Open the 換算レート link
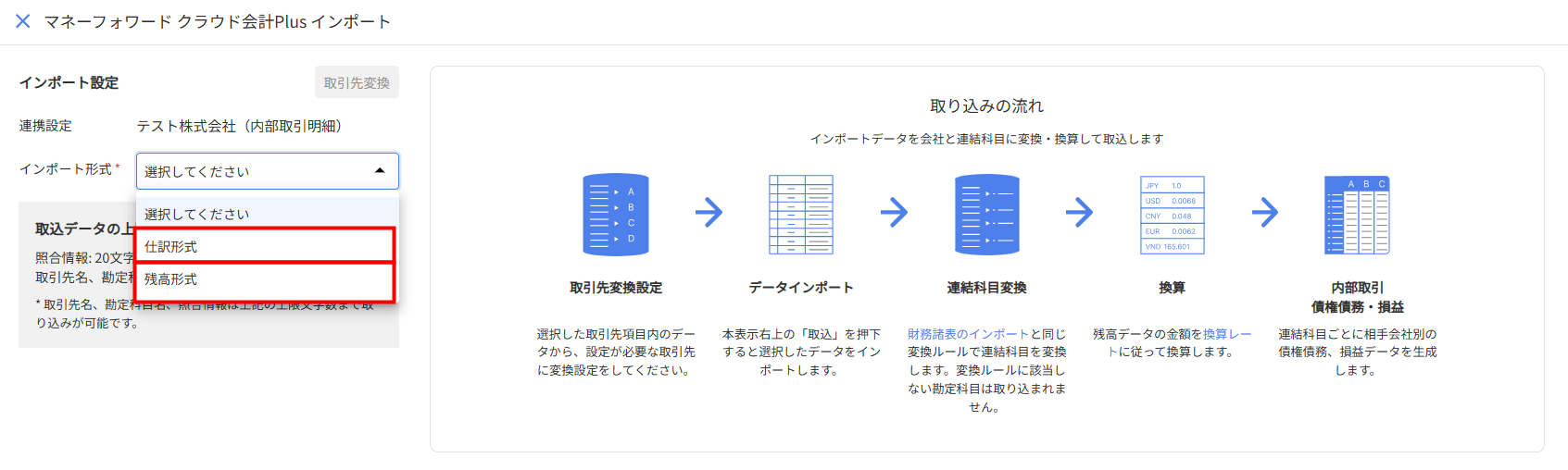 click(1226, 334)
